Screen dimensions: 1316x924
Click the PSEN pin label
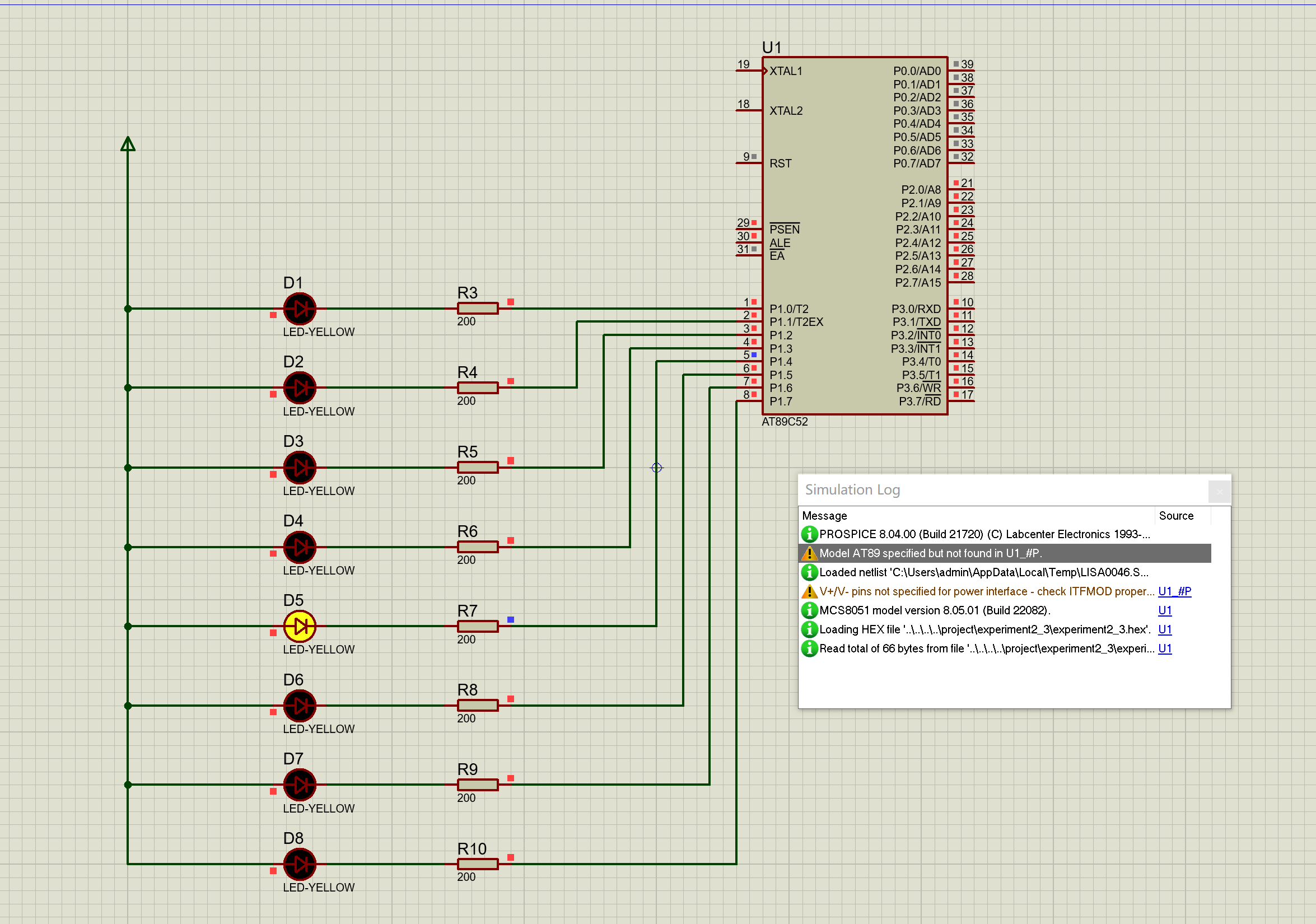784,229
